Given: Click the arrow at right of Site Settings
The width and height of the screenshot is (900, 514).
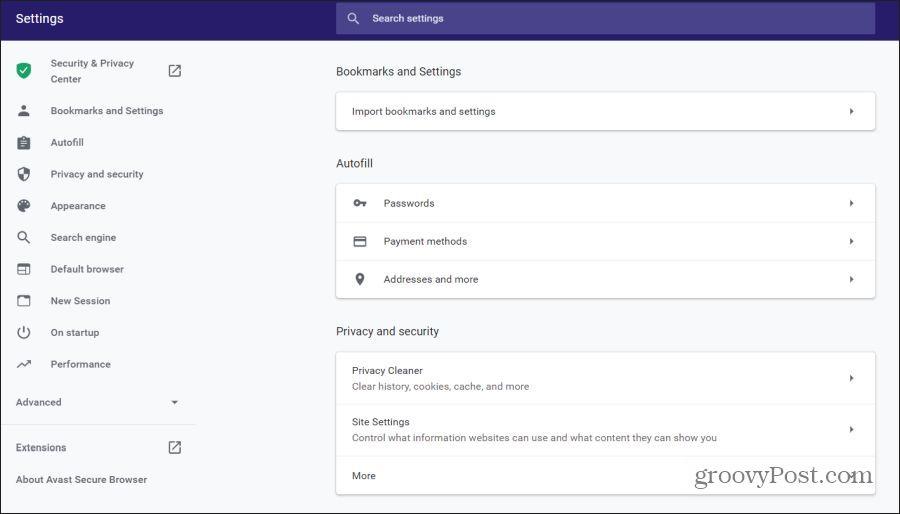Looking at the screenshot, I should tap(851, 429).
